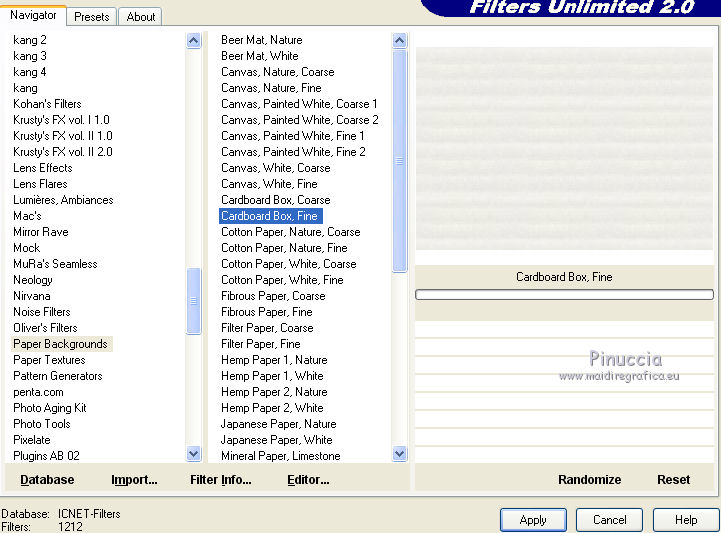Open the About tab
This screenshot has height=533, width=721.
(140, 17)
